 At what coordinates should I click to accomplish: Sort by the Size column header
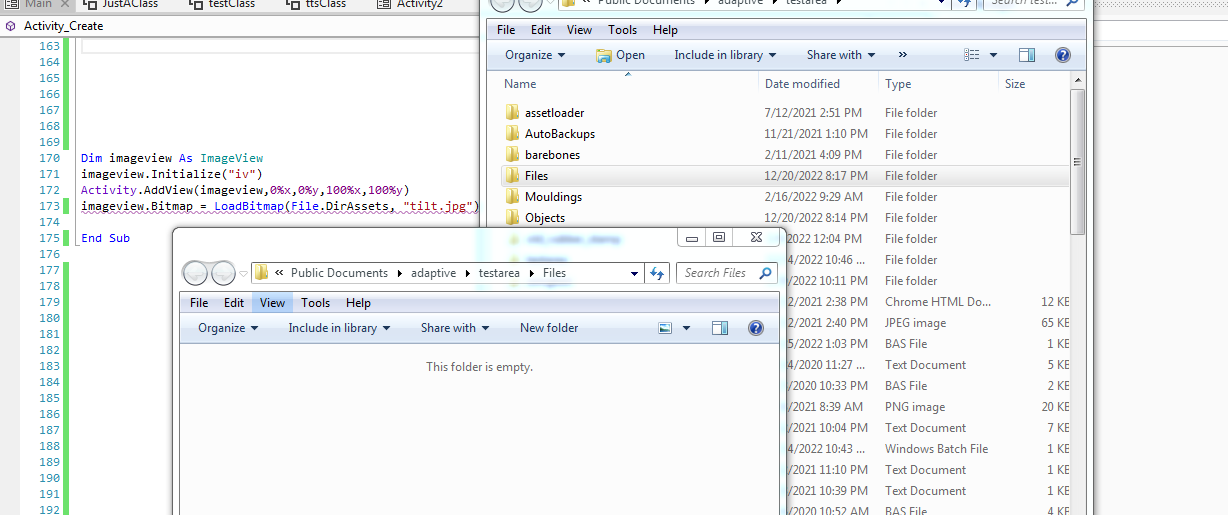1033,84
